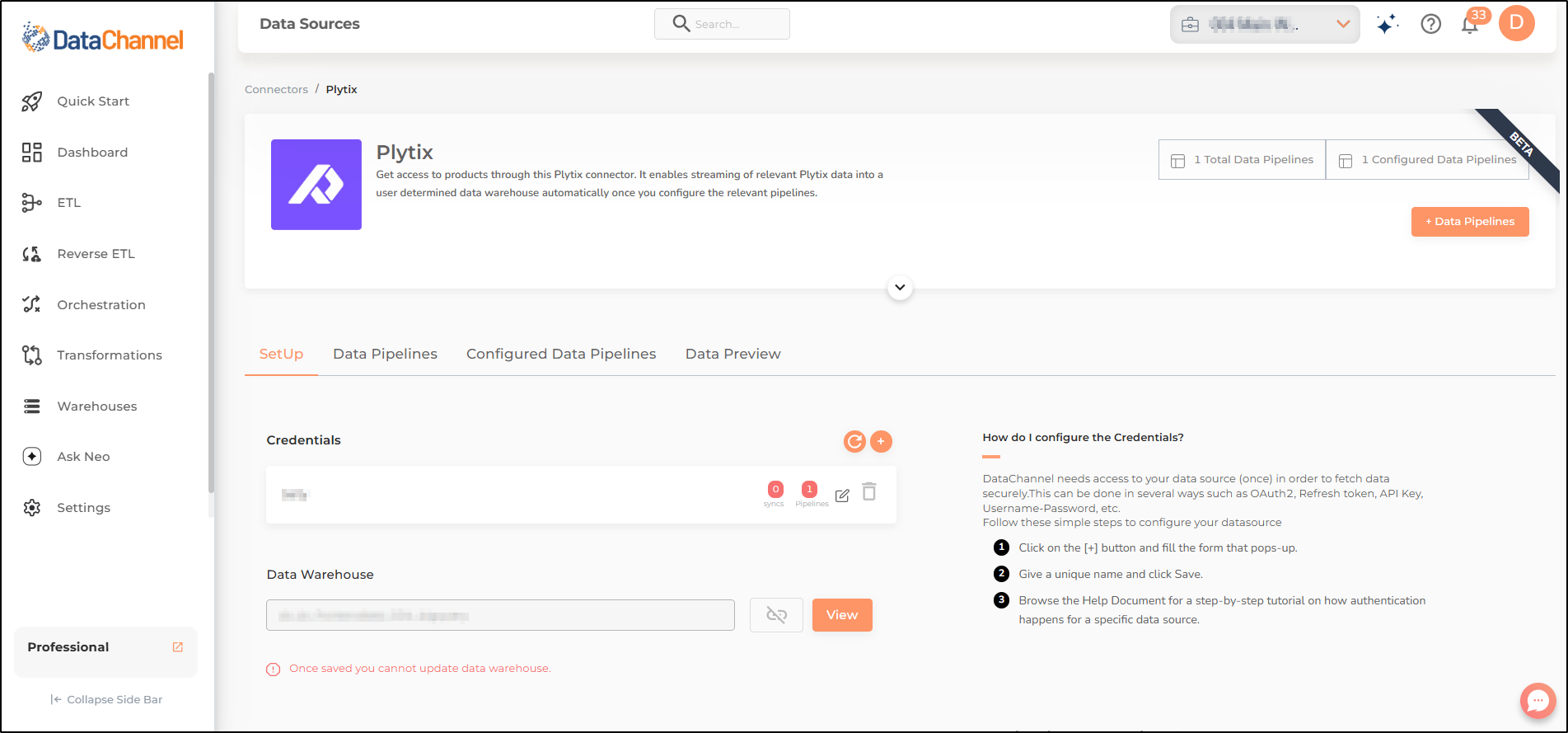Open the Dashboard grid icon
Screen dimensions: 1568x733
pyautogui.click(x=31, y=153)
